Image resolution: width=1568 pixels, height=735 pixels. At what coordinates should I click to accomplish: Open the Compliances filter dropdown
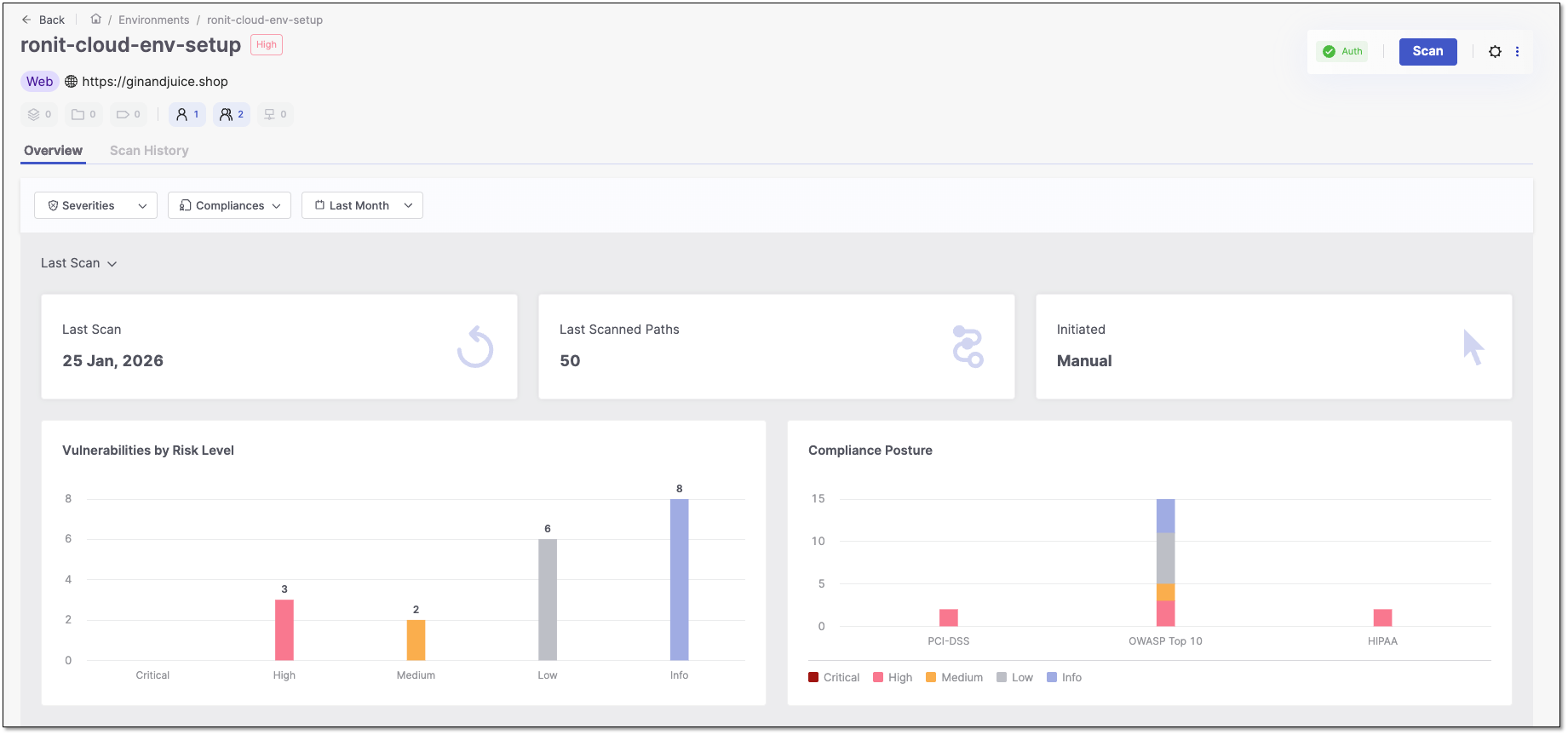click(x=229, y=205)
